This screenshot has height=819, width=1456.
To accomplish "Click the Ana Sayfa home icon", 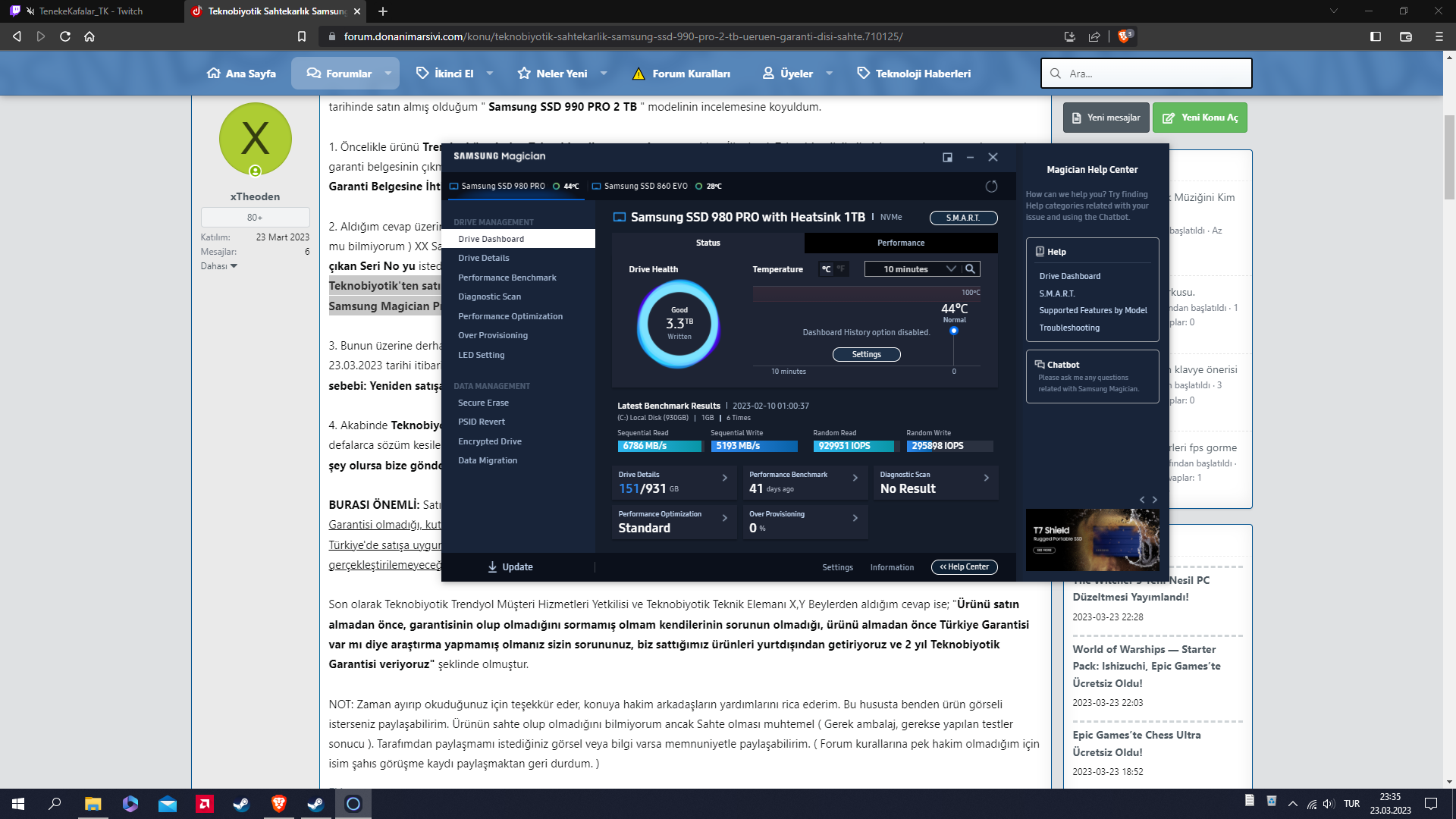I will point(214,74).
